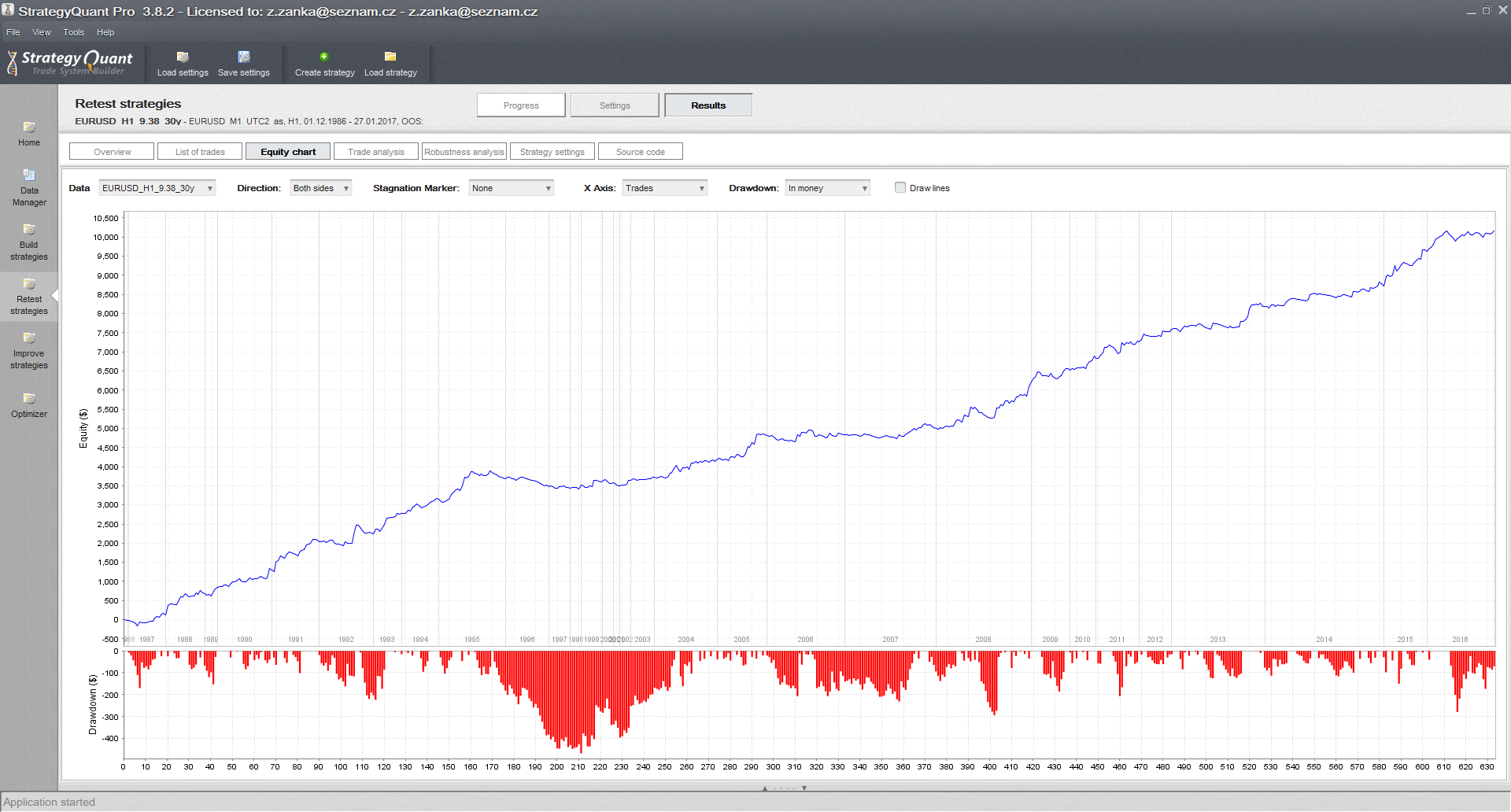
Task: Switch to the List of trades tab
Action: [200, 152]
